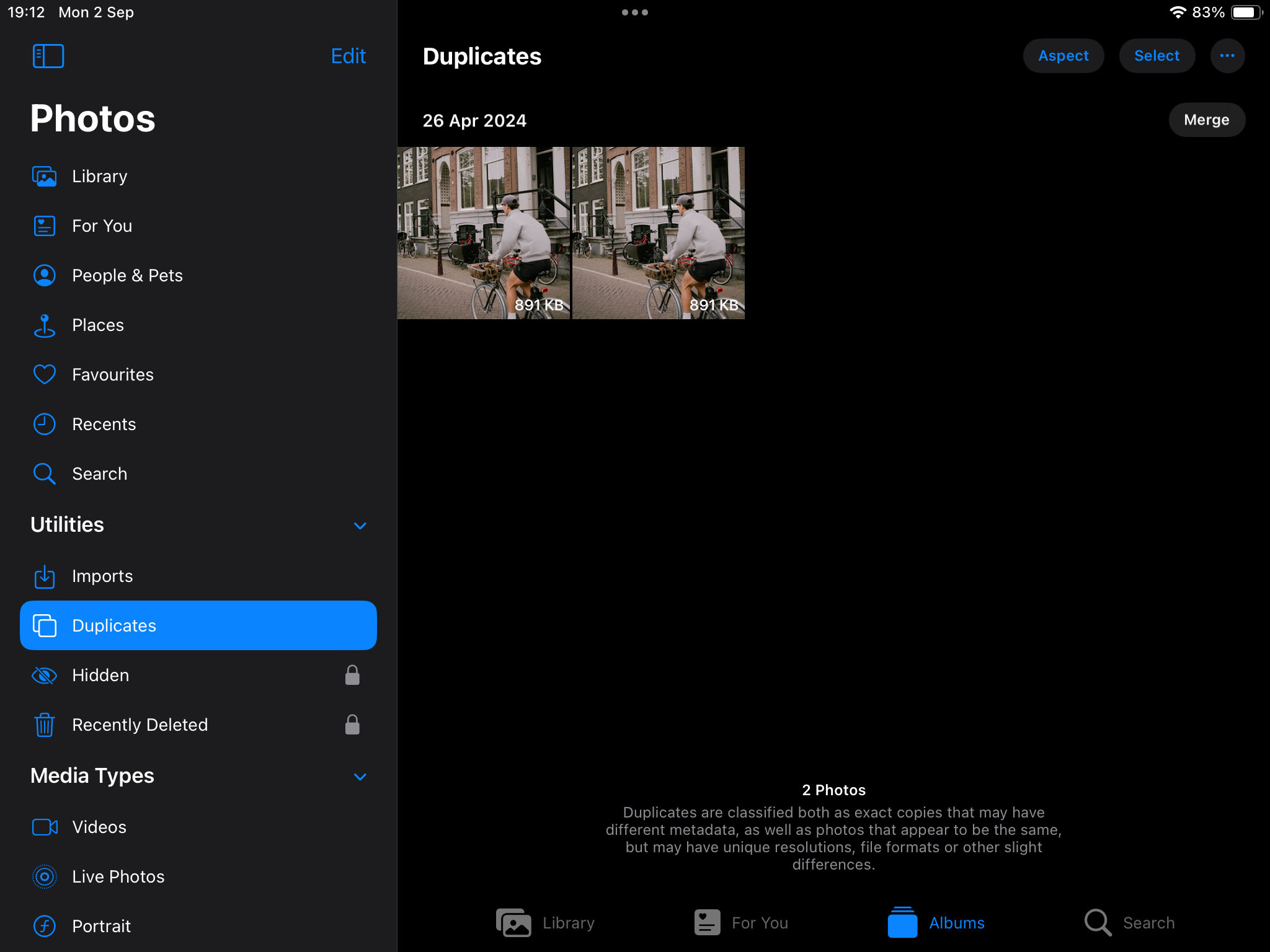Click the Select button
This screenshot has width=1270, height=952.
1156,56
